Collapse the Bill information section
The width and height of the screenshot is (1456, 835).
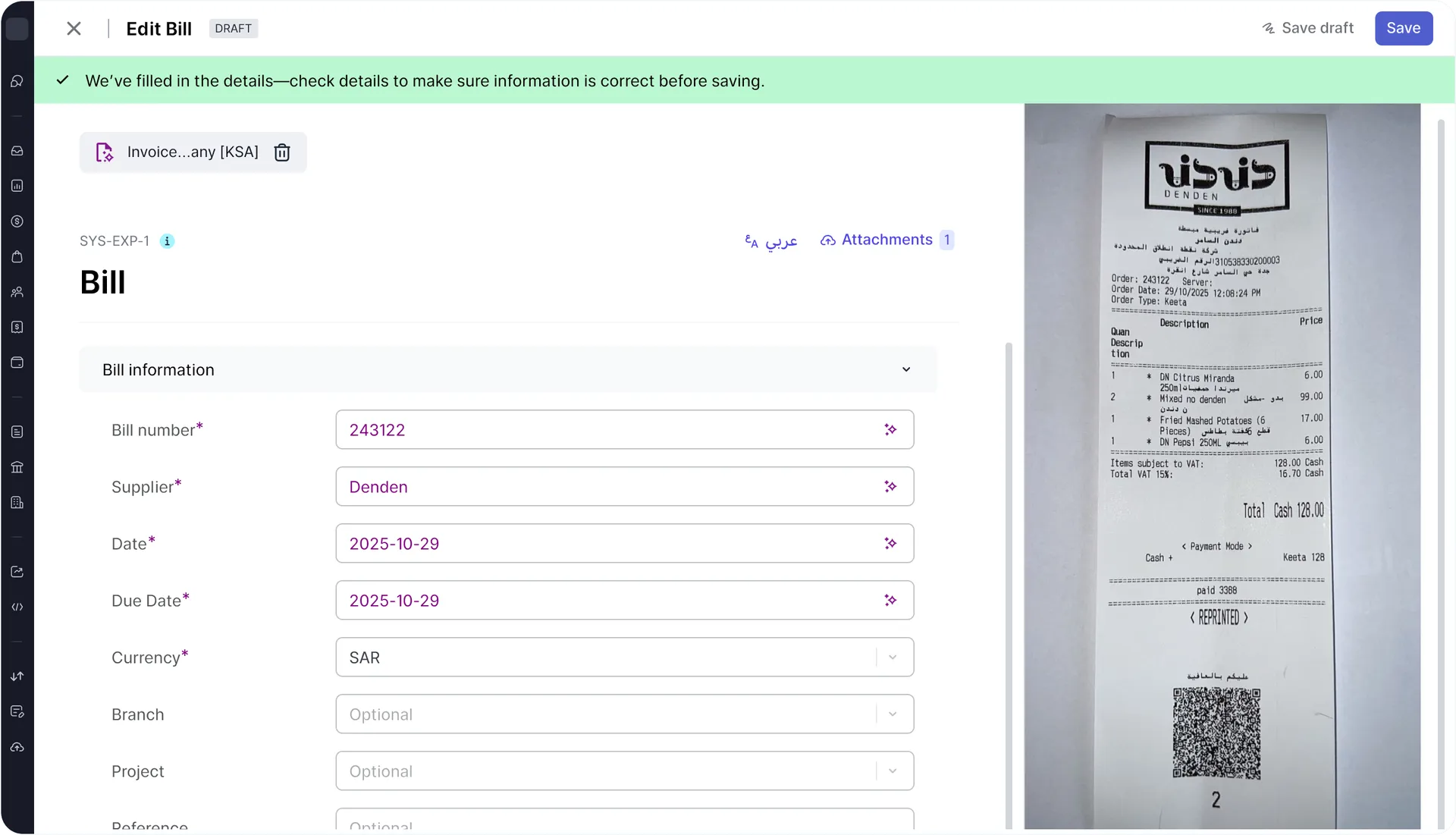[x=906, y=369]
